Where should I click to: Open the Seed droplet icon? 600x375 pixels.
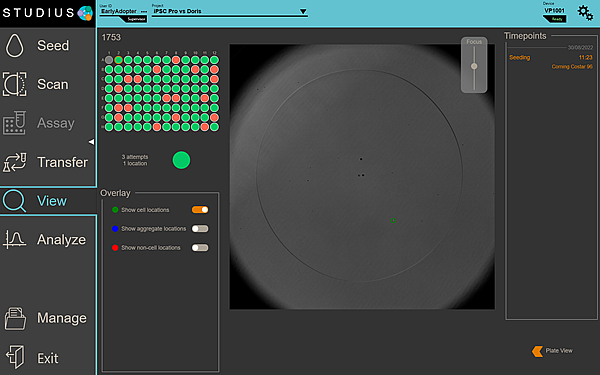tap(15, 46)
